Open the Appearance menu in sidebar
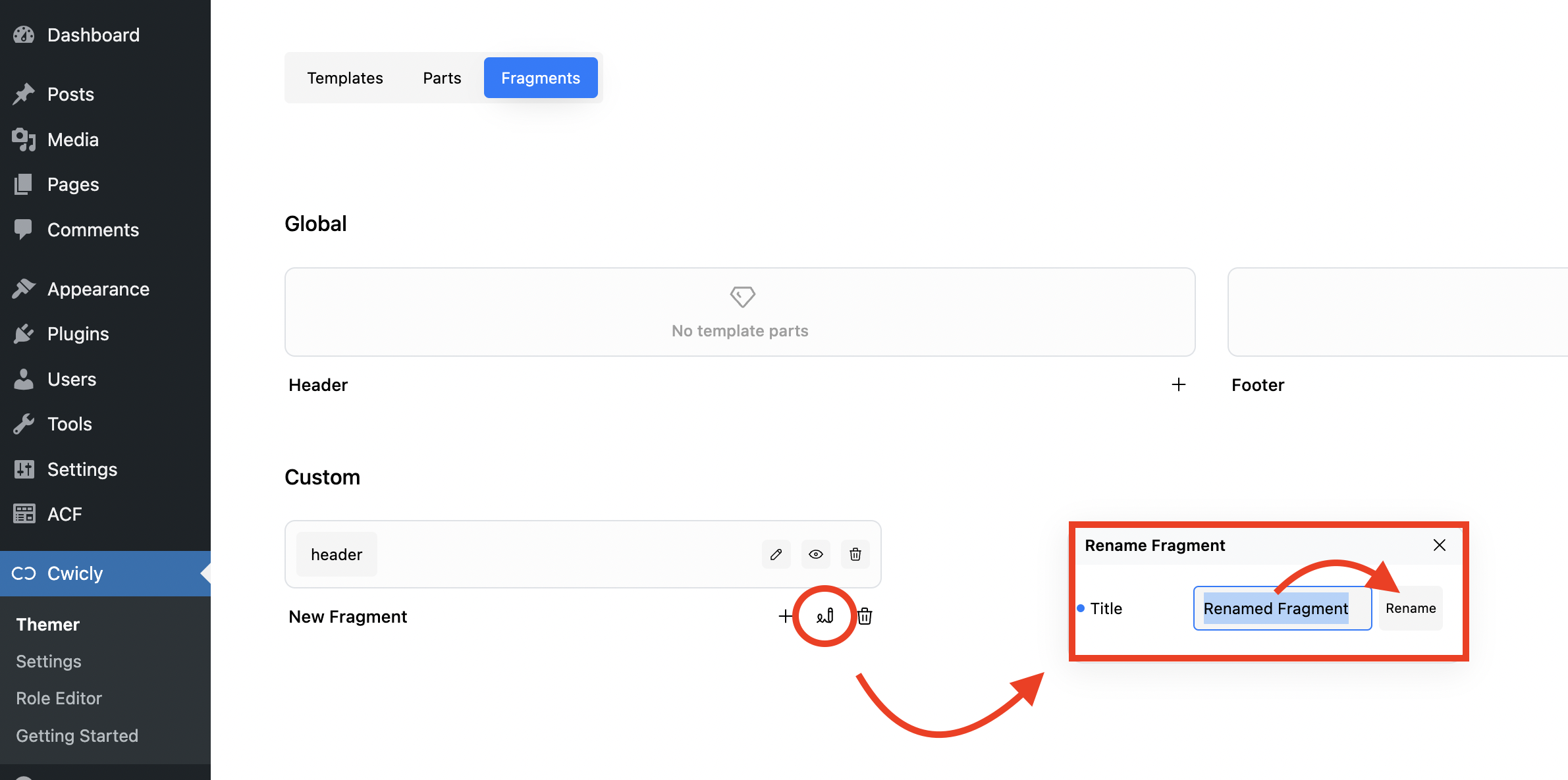Viewport: 1568px width, 780px height. [x=98, y=289]
